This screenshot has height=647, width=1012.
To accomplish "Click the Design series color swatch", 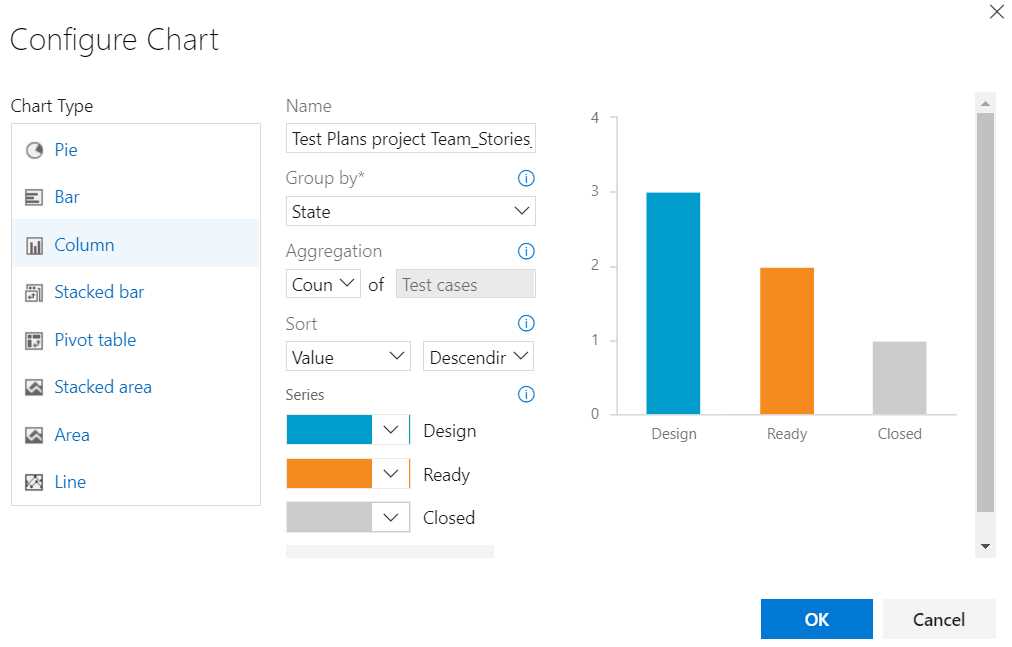I will point(330,429).
